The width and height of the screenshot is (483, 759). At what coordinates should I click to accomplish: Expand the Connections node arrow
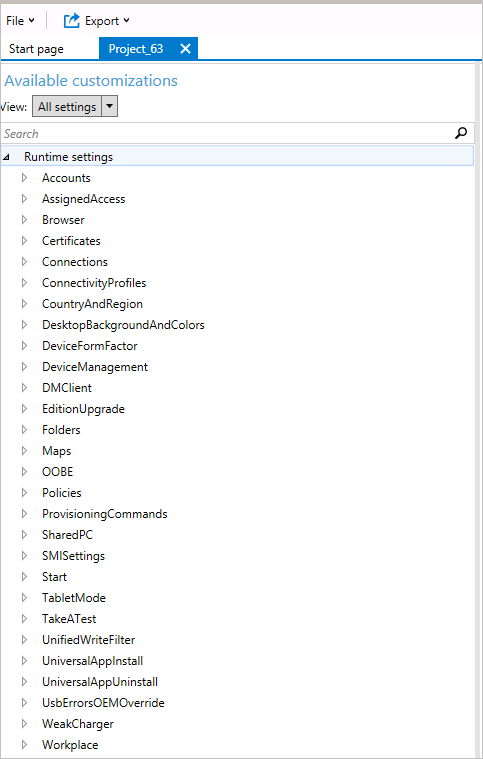[24, 262]
